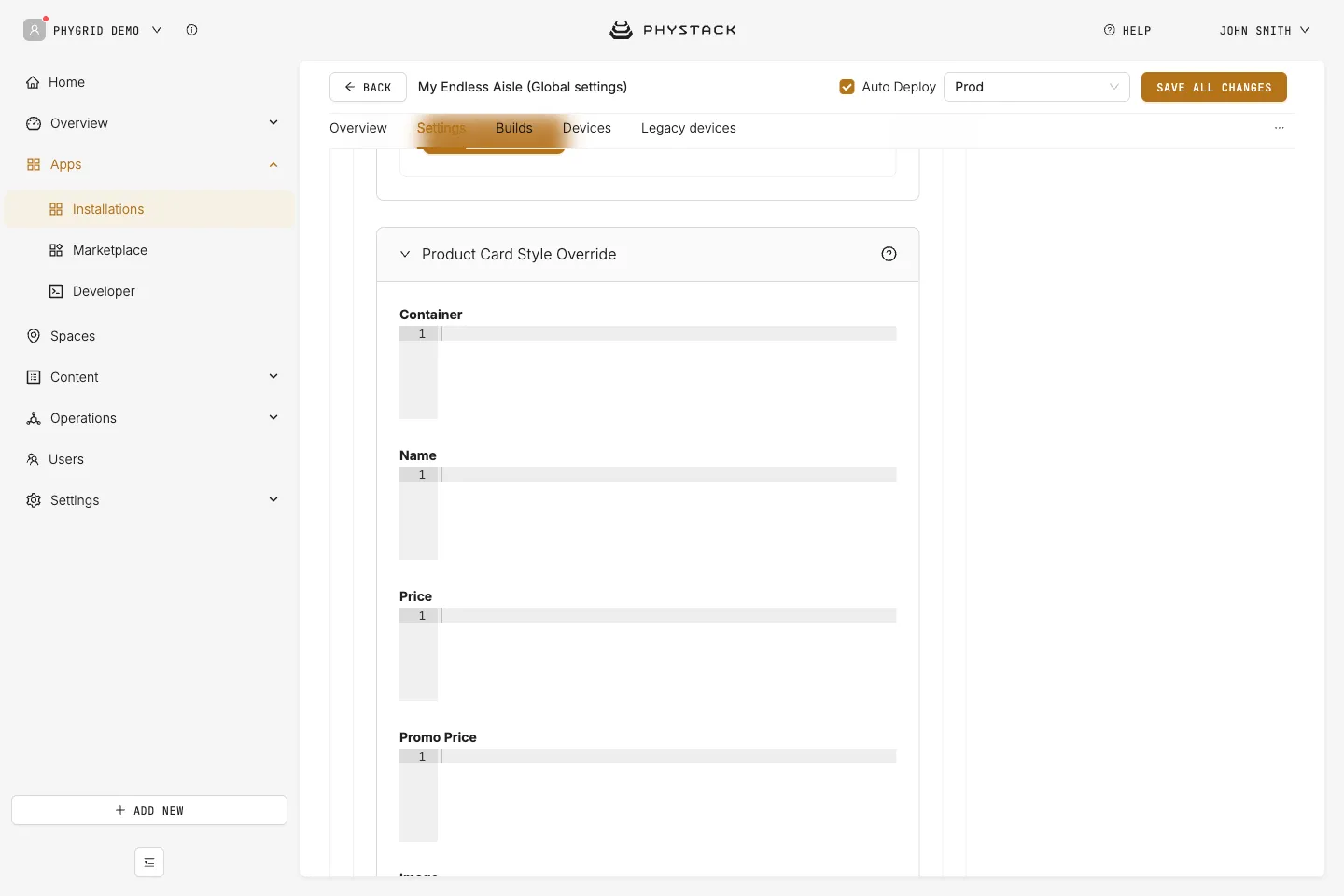Go back with the Back button
Screen dimensions: 1344x896
coord(368,87)
